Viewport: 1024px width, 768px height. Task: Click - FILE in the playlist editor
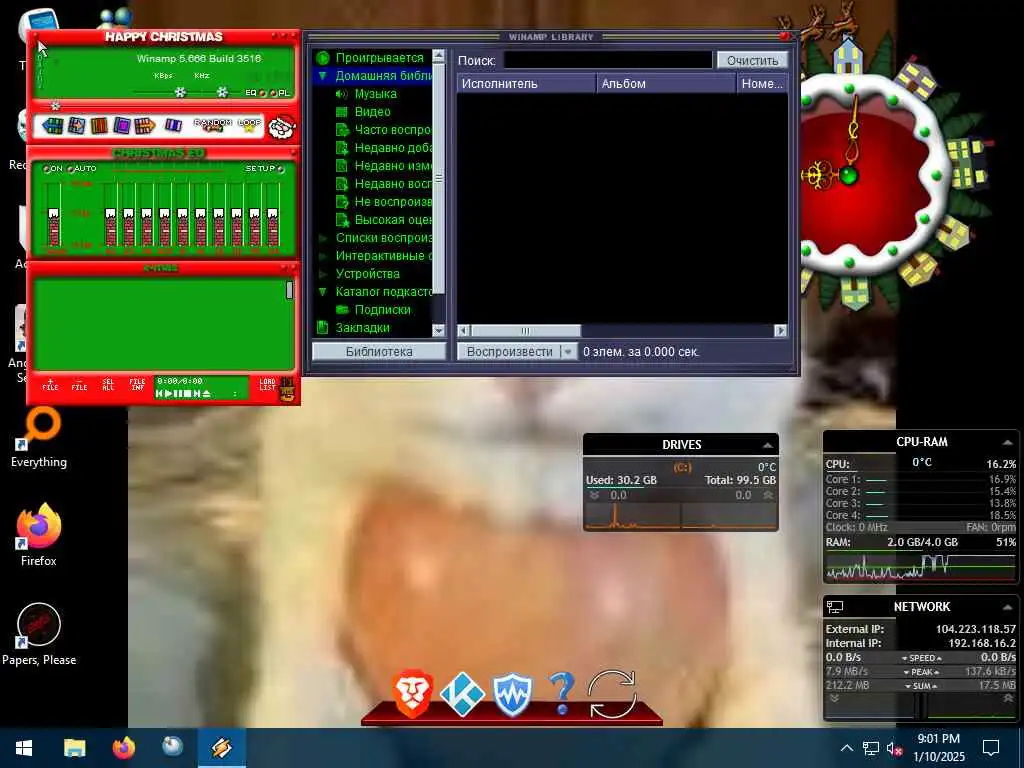79,385
